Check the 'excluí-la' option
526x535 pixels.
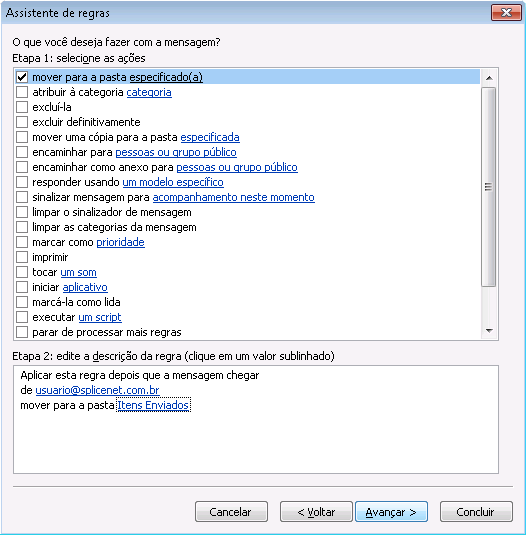(x=22, y=107)
